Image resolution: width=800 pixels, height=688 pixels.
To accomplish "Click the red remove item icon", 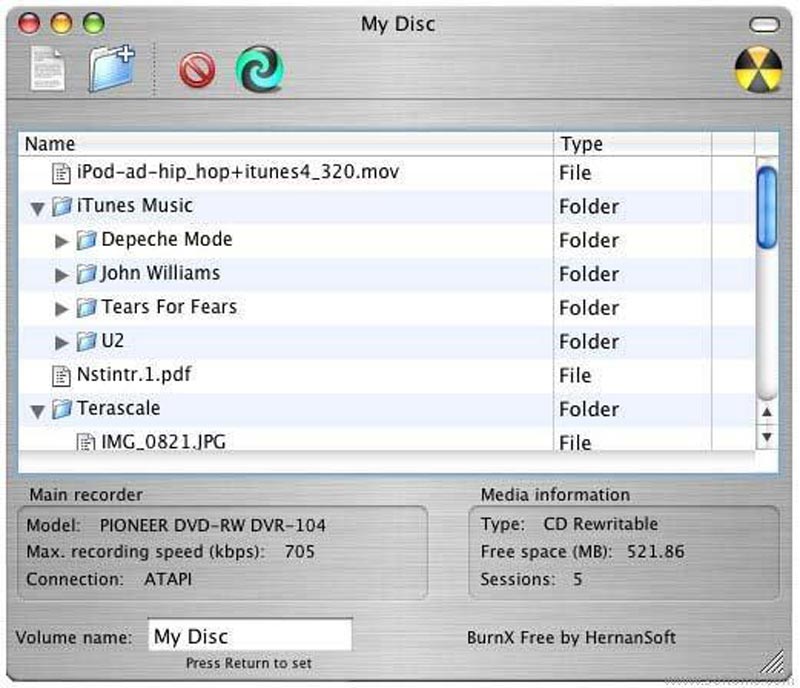I will [x=196, y=70].
